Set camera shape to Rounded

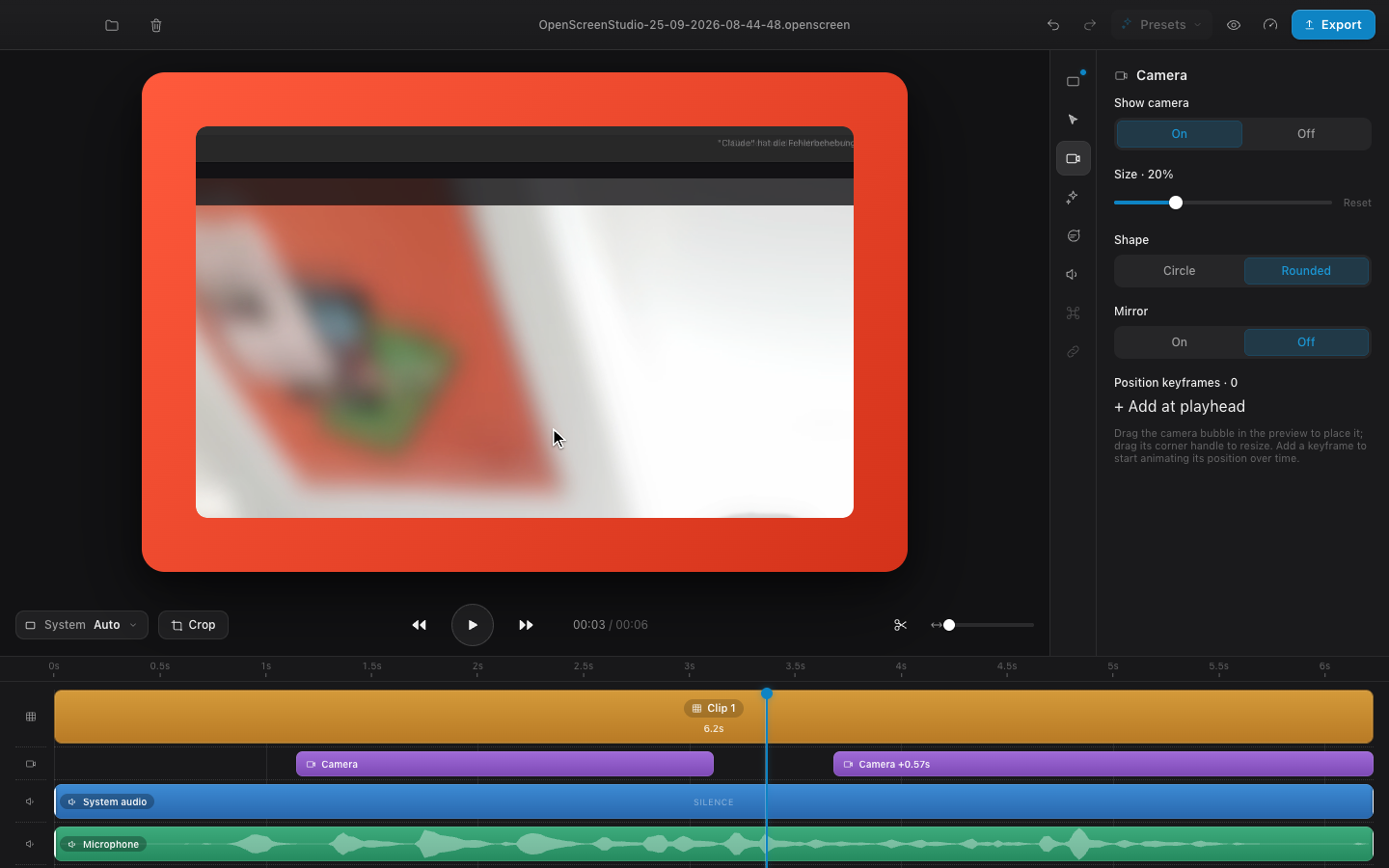[x=1306, y=271]
